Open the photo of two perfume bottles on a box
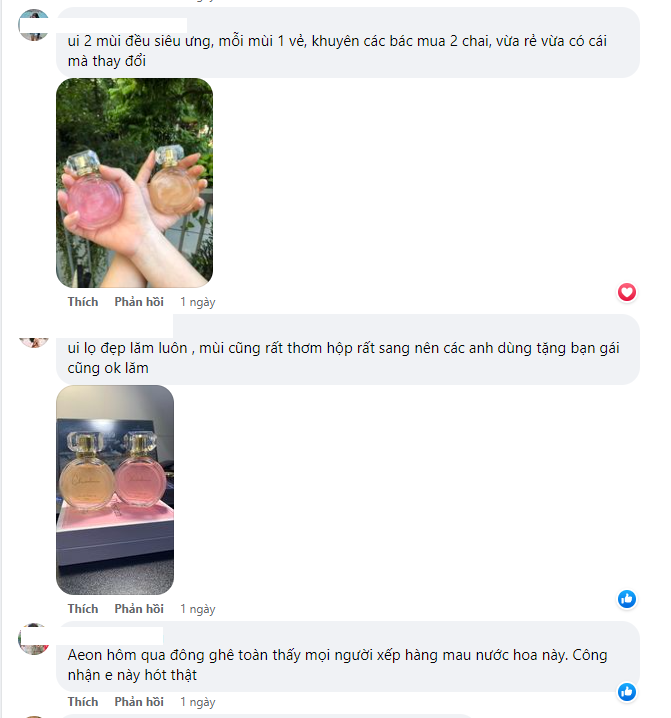This screenshot has width=671, height=718. (x=115, y=490)
